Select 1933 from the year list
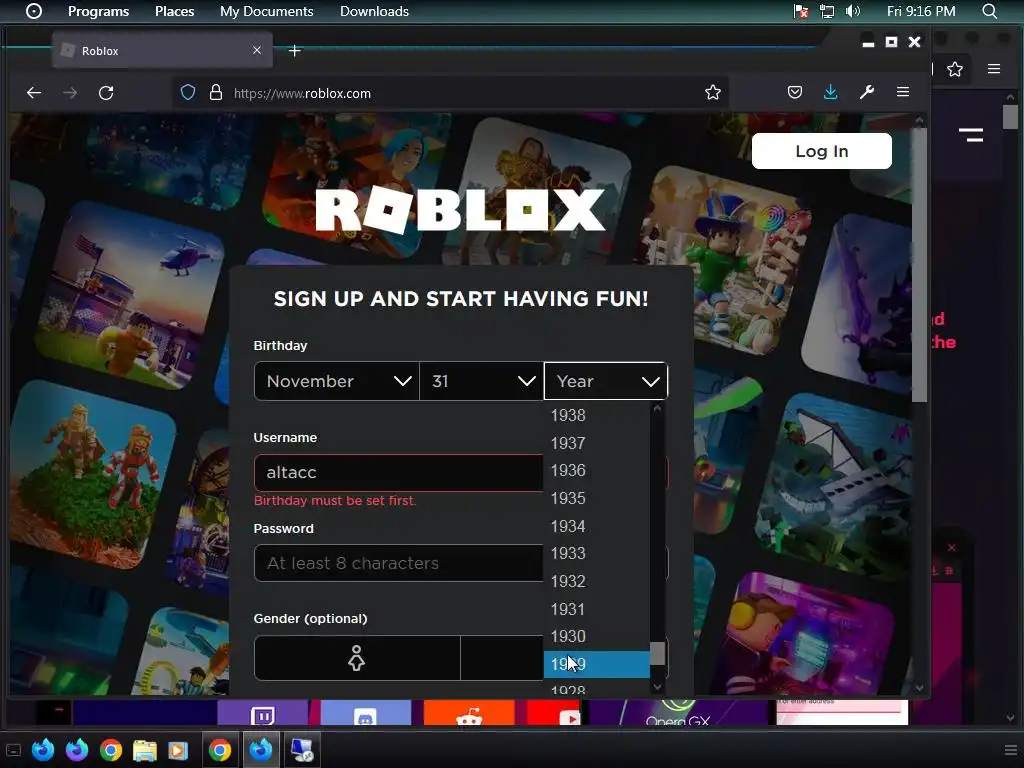 [x=597, y=554]
